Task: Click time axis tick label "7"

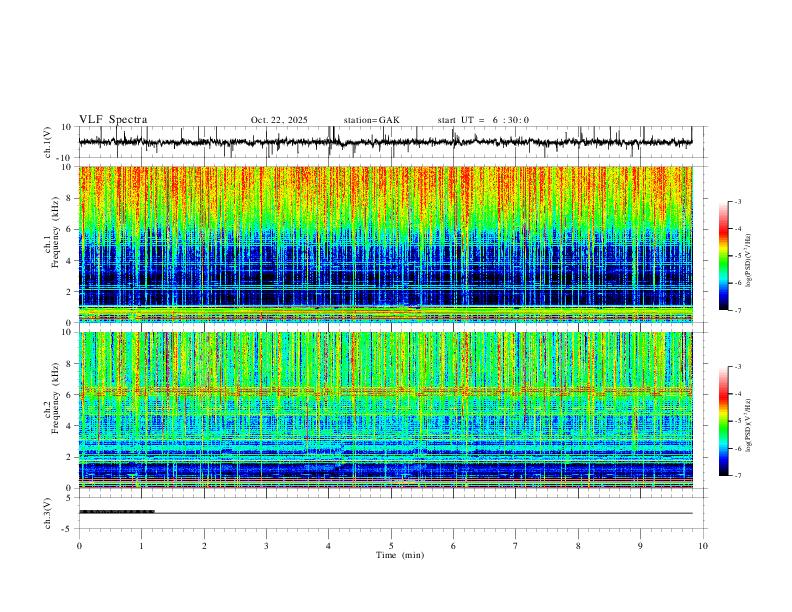Action: pos(516,546)
